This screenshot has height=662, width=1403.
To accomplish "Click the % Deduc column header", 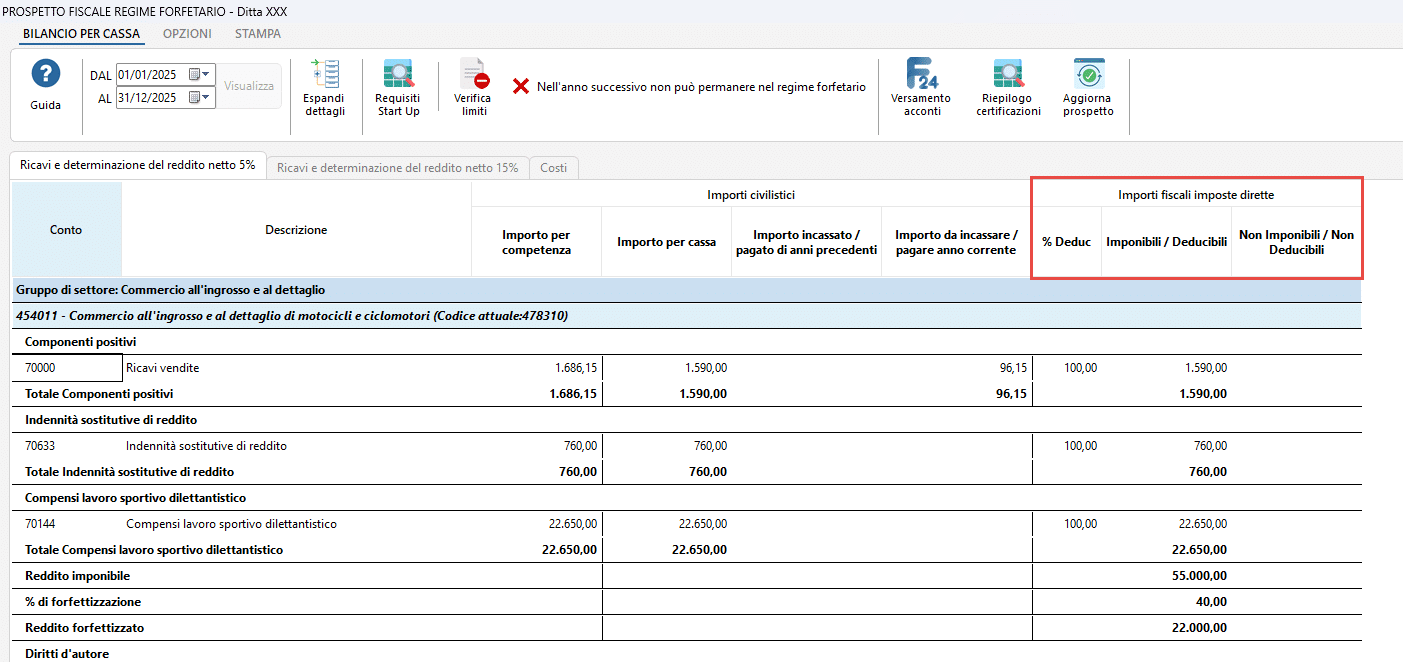I will (1067, 242).
